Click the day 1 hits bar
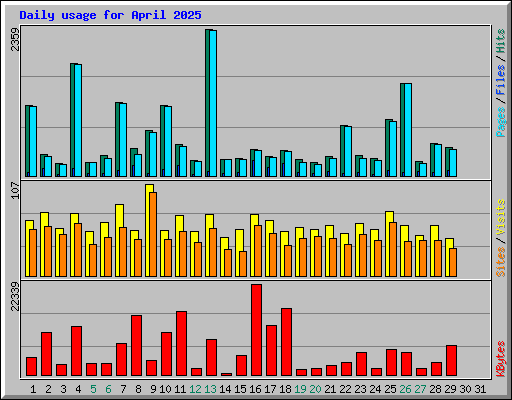This screenshot has width=512, height=400. tap(27, 141)
